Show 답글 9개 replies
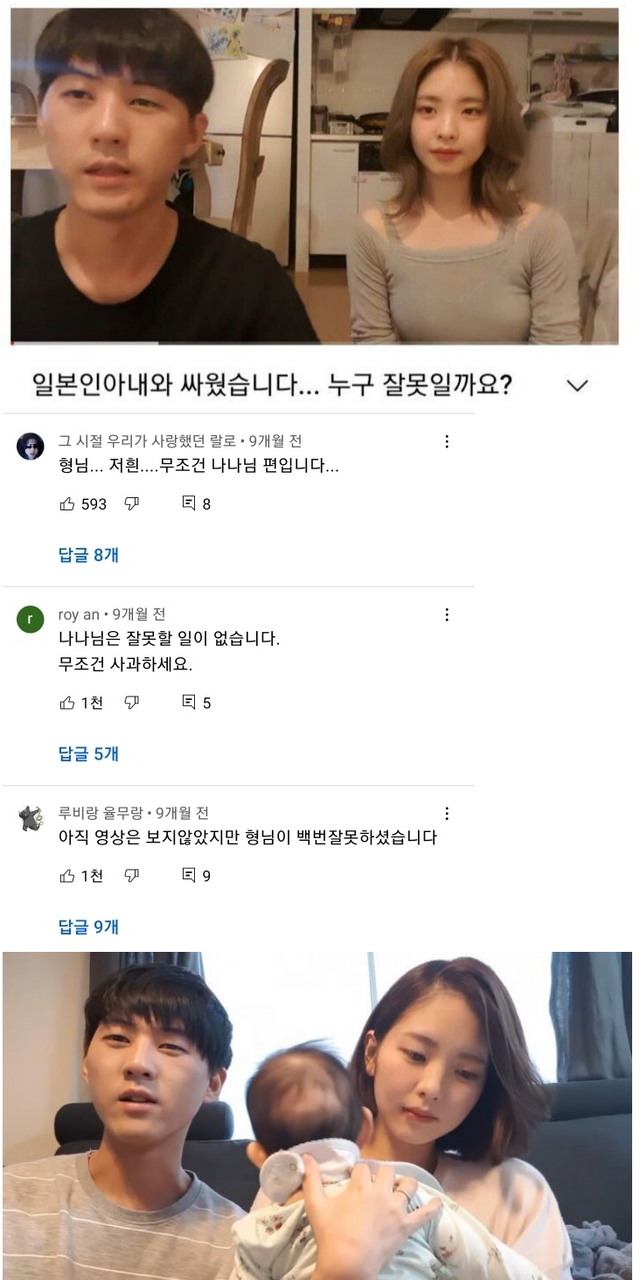 (x=88, y=927)
